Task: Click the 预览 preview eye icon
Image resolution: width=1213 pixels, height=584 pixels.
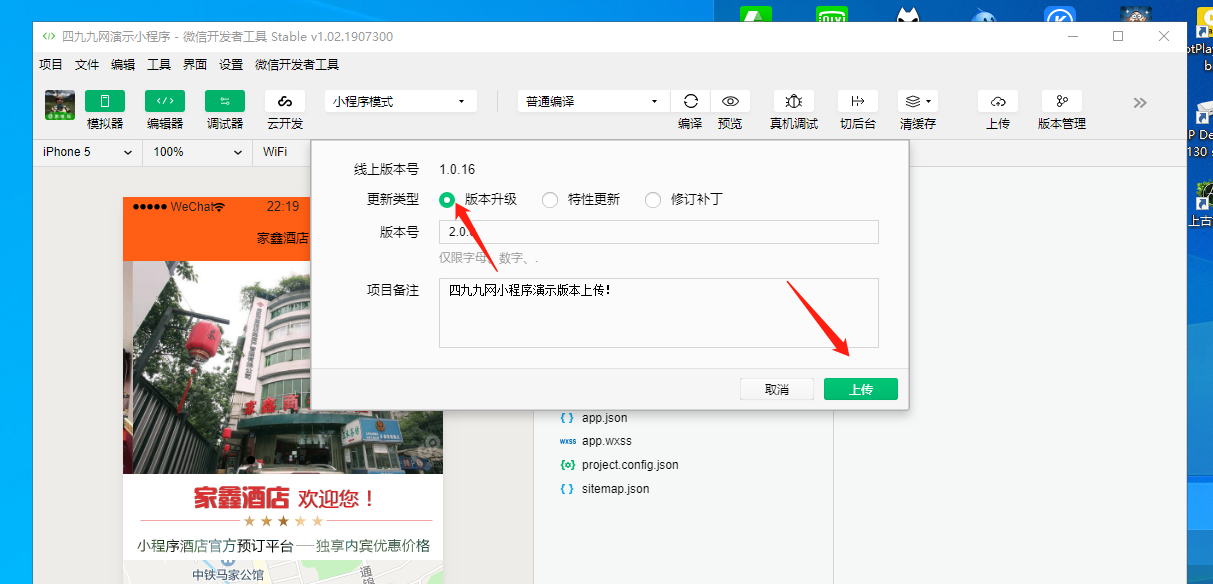Action: (x=731, y=101)
